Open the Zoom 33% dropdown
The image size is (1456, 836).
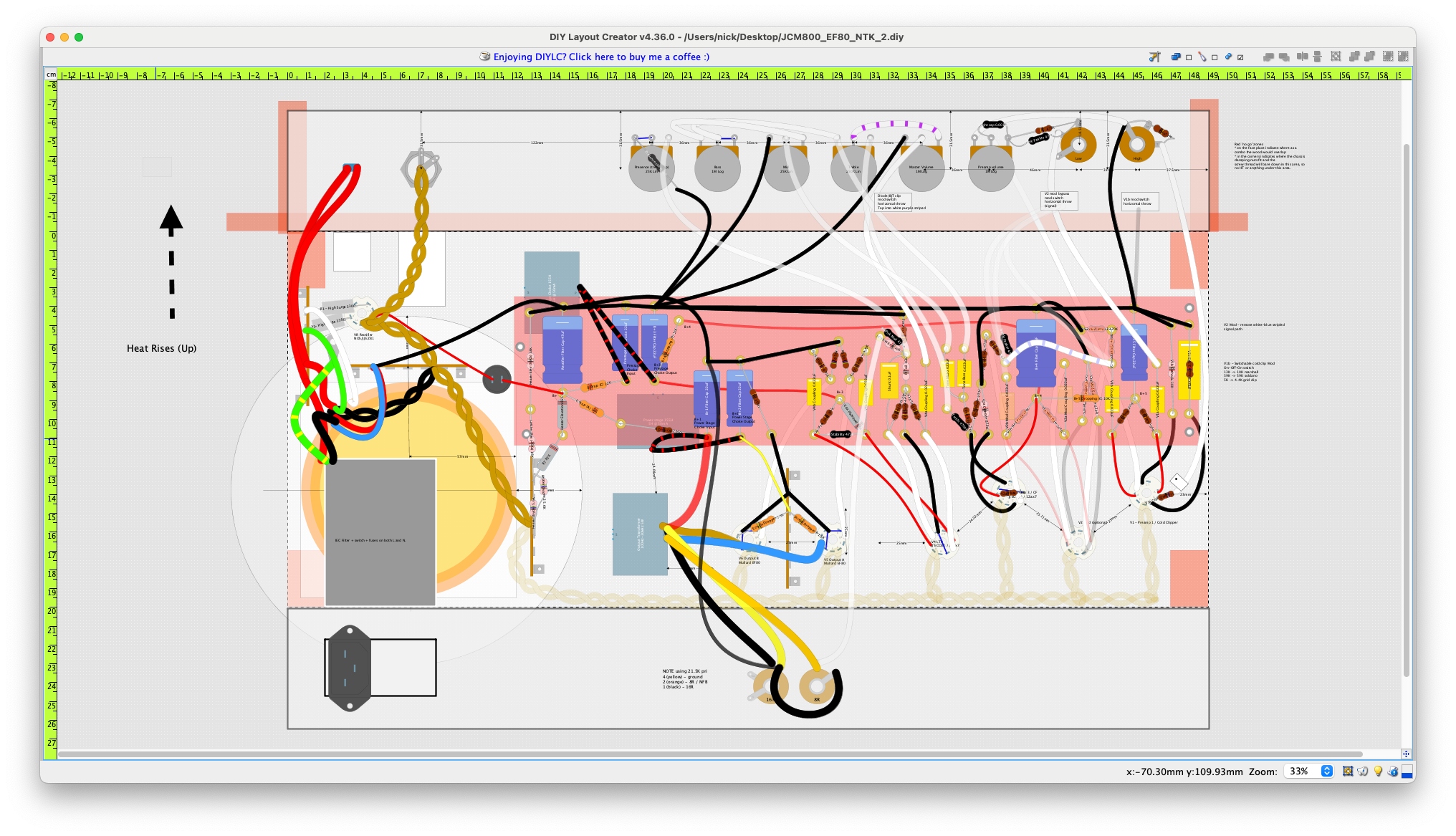(x=1326, y=772)
